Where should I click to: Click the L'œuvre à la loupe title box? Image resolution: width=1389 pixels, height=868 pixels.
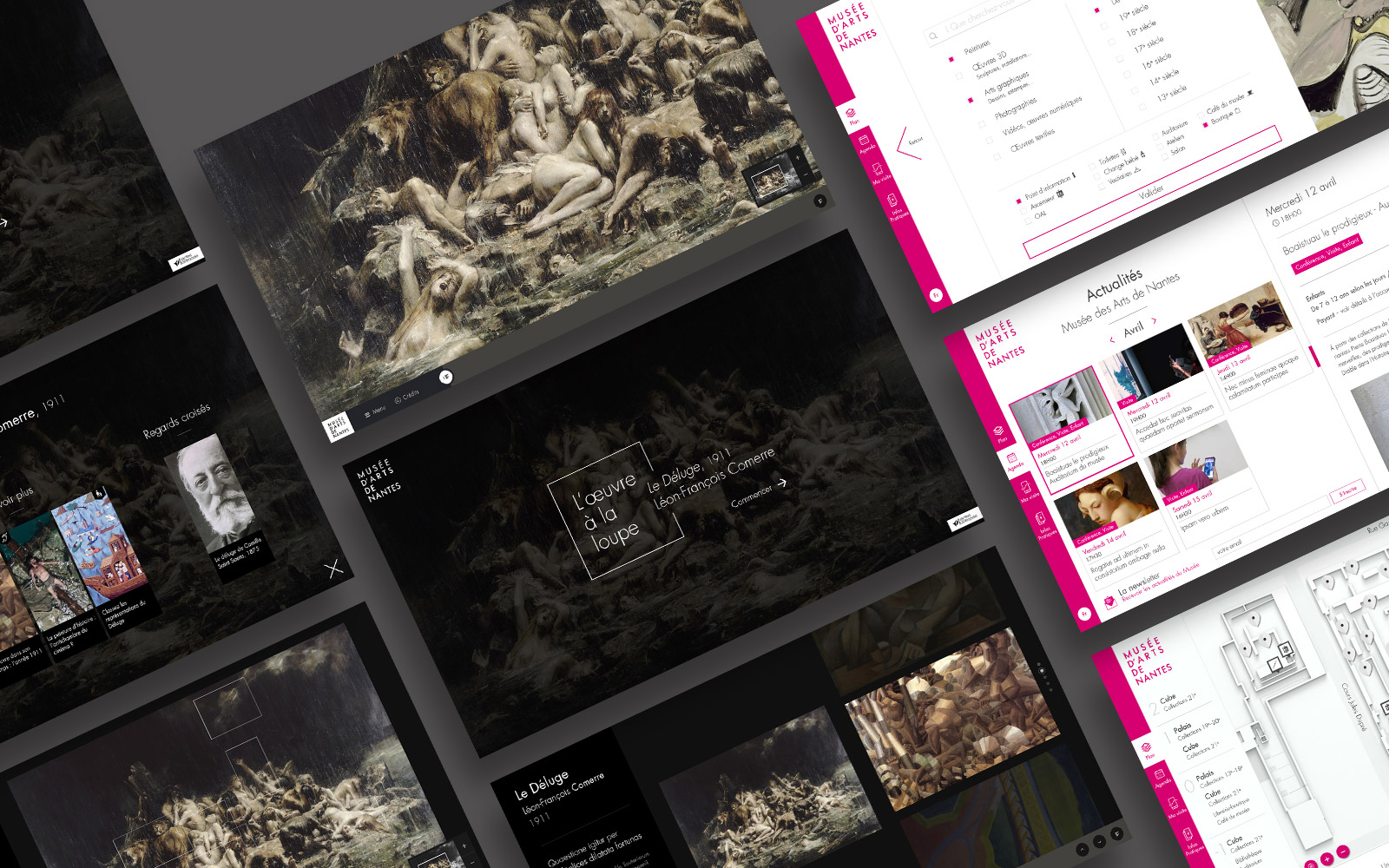click(616, 510)
